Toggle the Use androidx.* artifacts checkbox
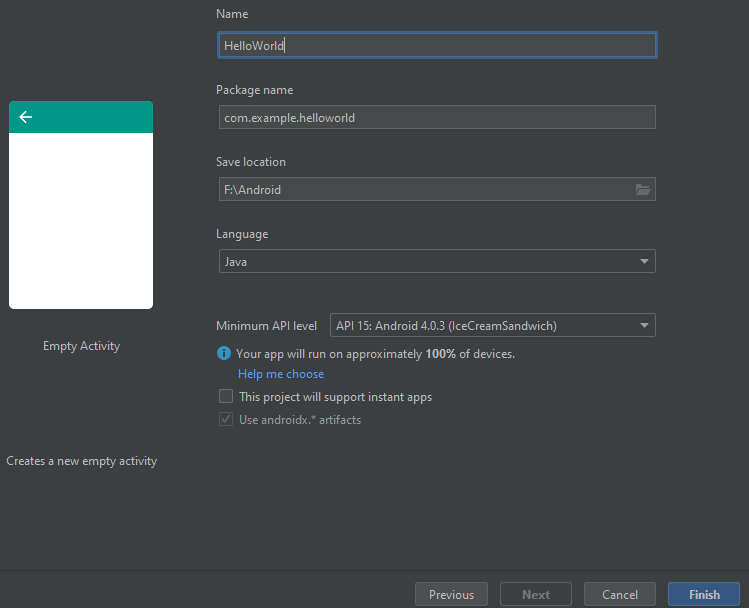The image size is (749, 608). tap(225, 420)
